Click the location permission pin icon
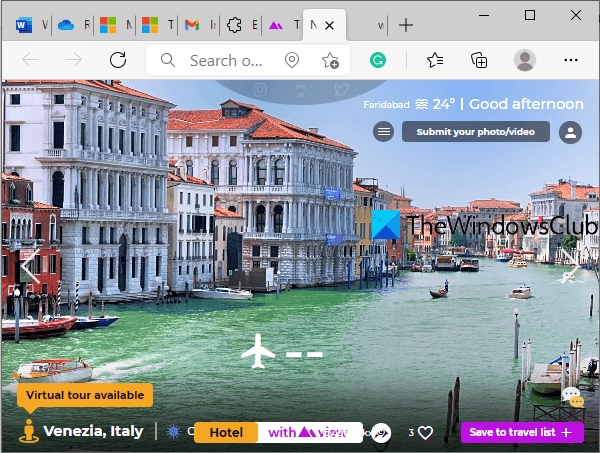 click(x=292, y=60)
